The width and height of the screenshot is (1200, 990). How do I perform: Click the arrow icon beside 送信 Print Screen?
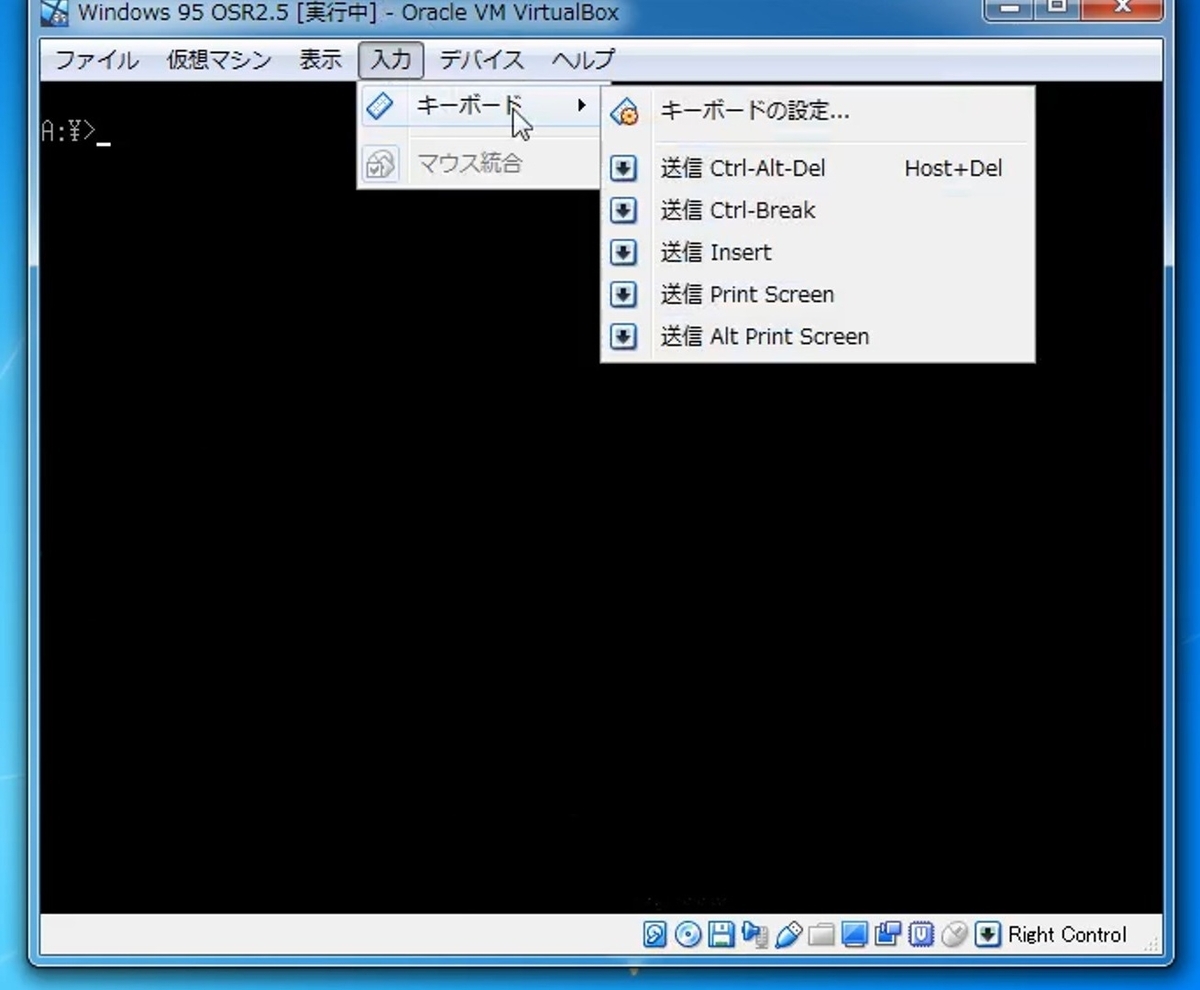624,295
